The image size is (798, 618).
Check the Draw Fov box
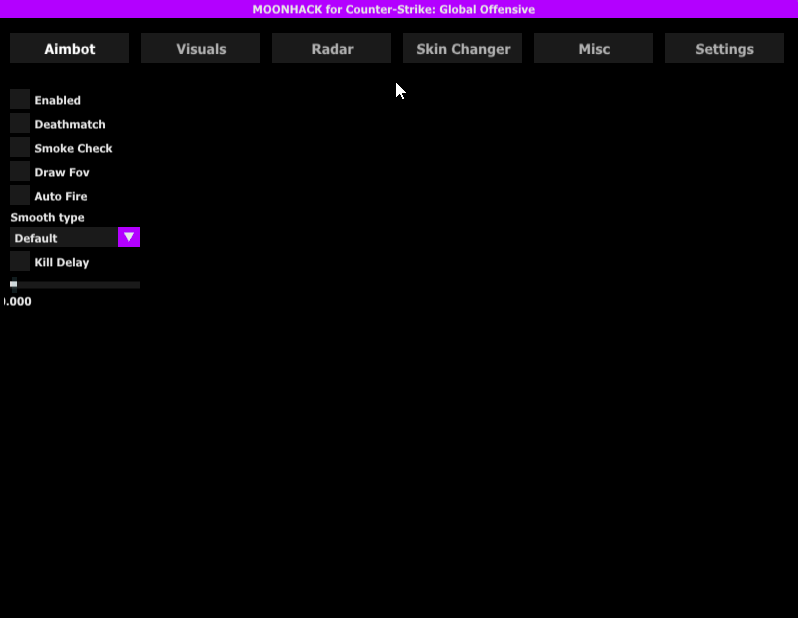[x=20, y=171]
